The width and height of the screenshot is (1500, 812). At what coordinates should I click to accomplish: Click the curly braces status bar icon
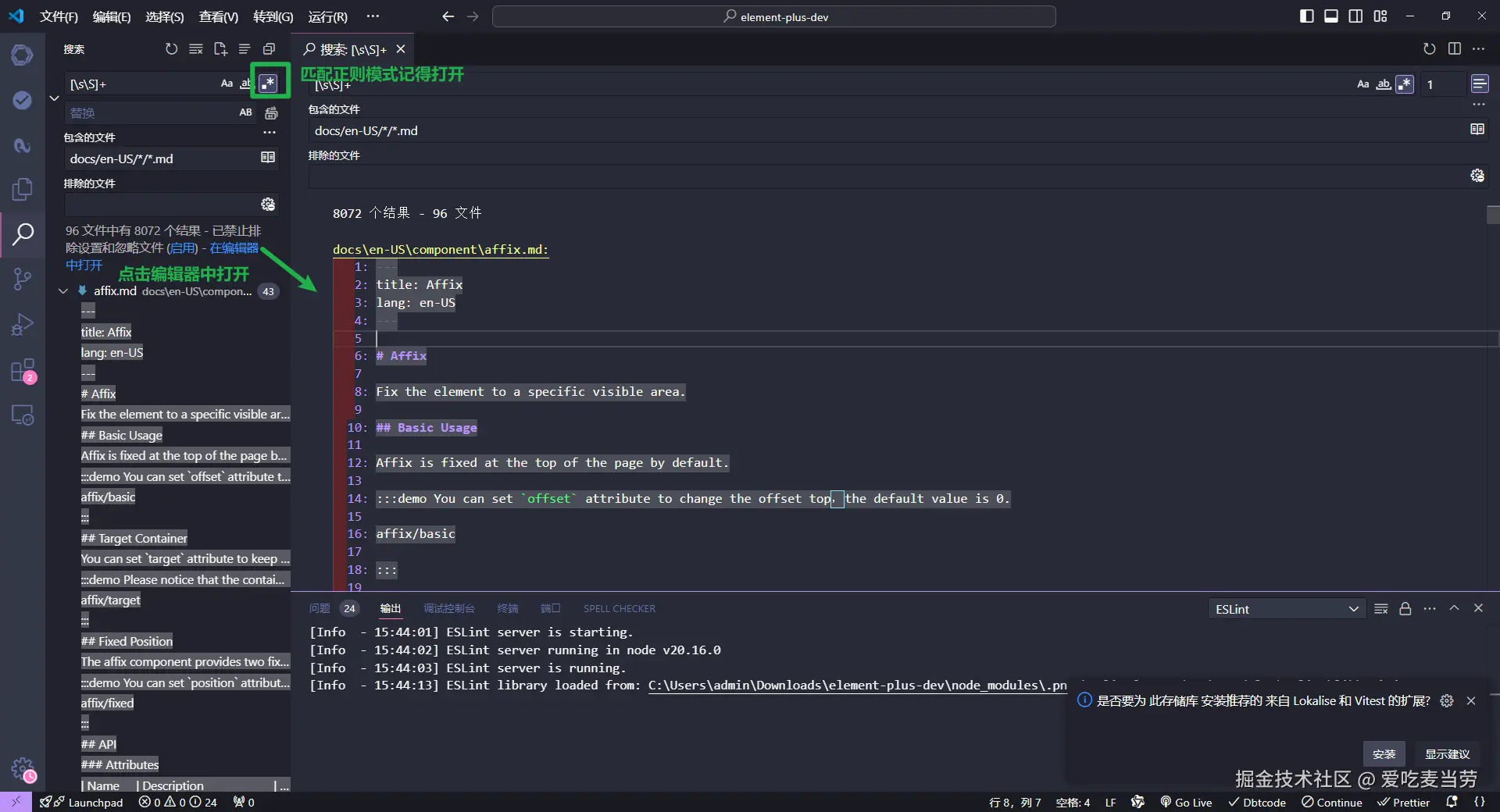coord(1479,802)
